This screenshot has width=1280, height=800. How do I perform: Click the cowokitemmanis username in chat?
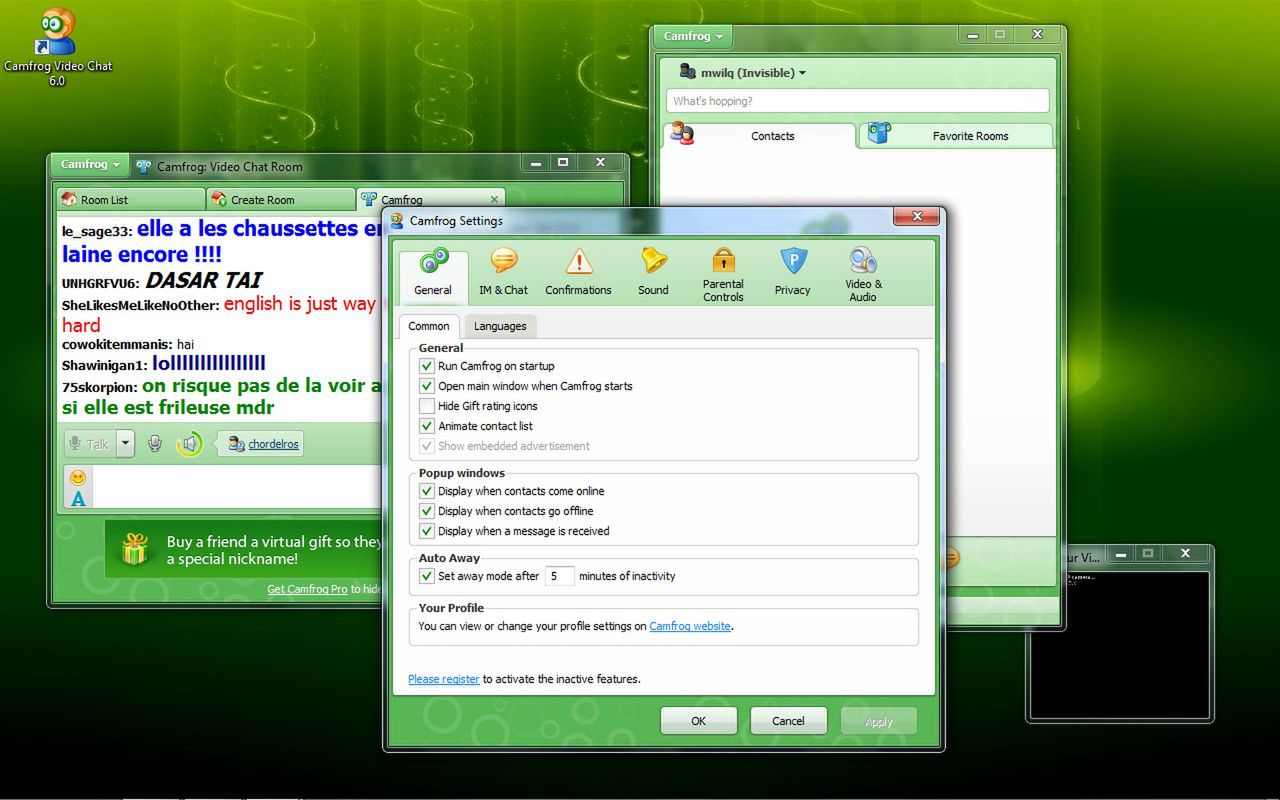click(117, 345)
